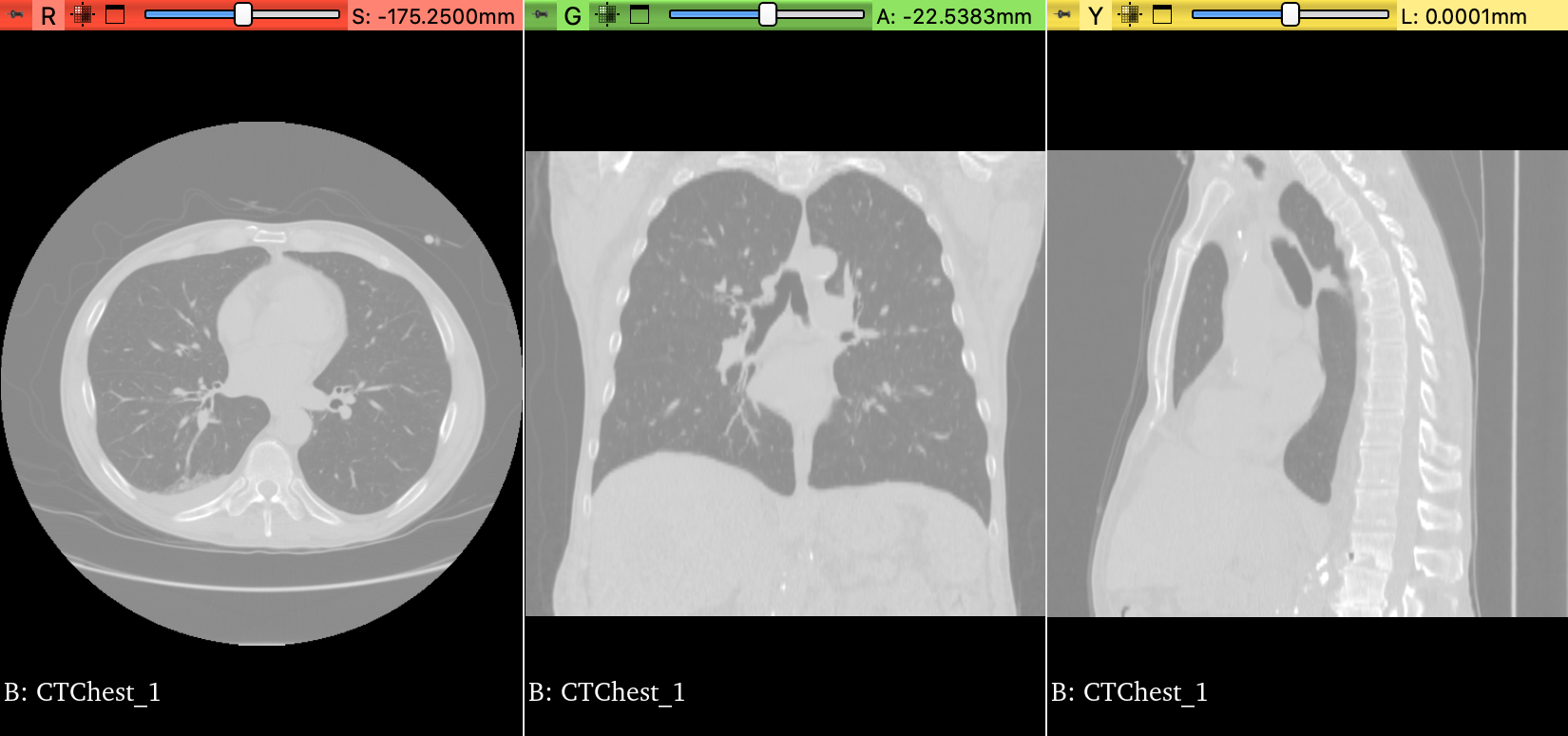The image size is (1568, 736).
Task: Click the A: -22.5383mm offset field
Action: (954, 16)
